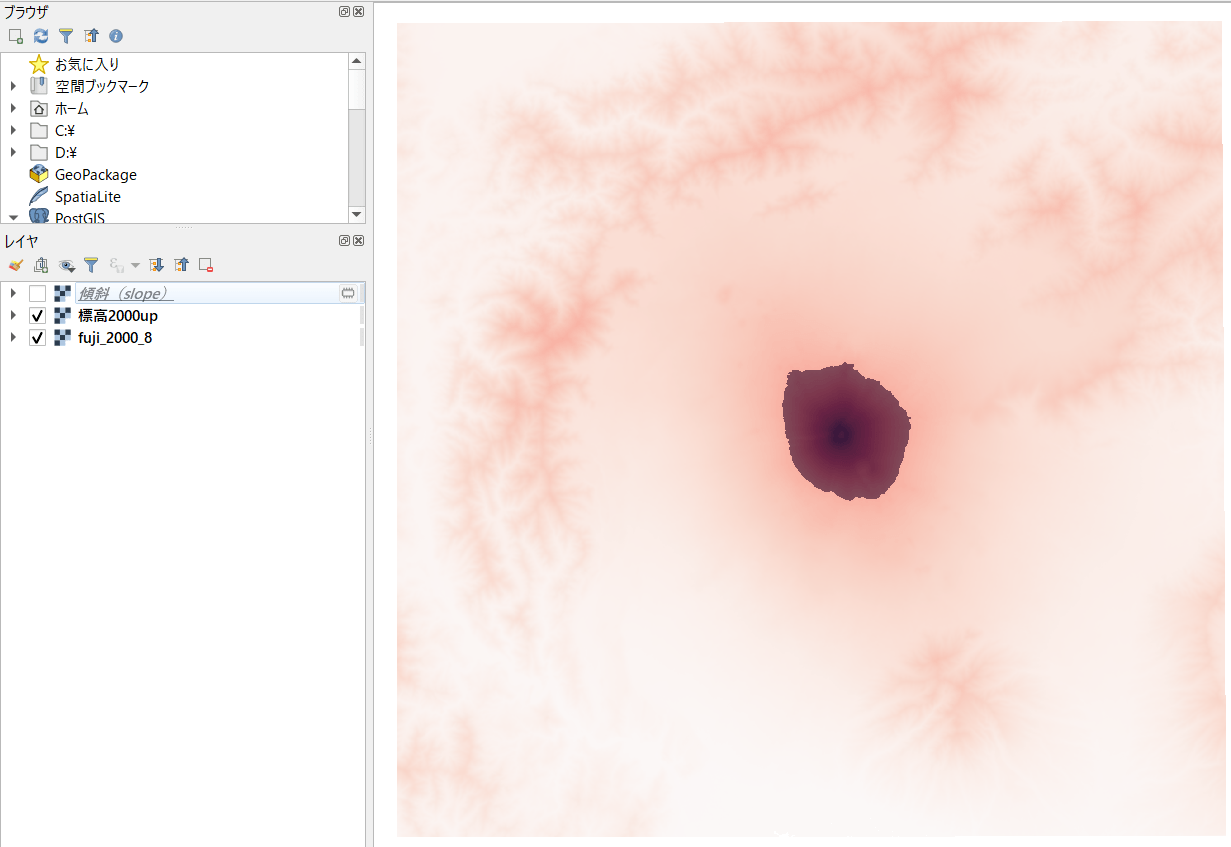Click the Filter Legend funnel in Layers
The width and height of the screenshot is (1231, 847).
91,265
